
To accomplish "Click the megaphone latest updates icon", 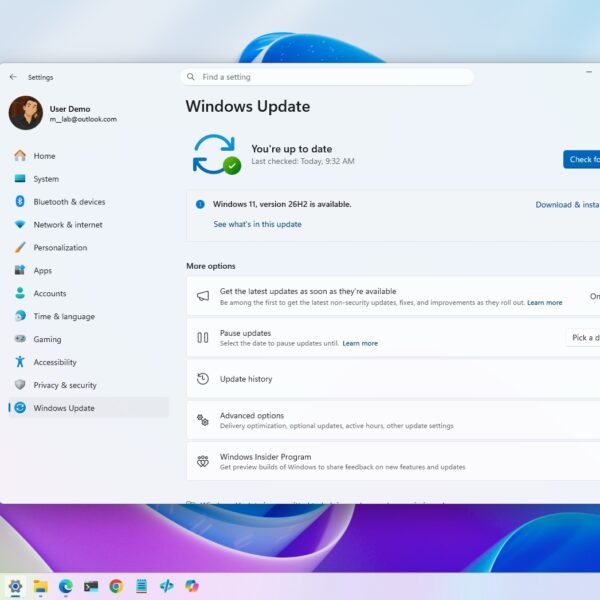I will tap(203, 296).
